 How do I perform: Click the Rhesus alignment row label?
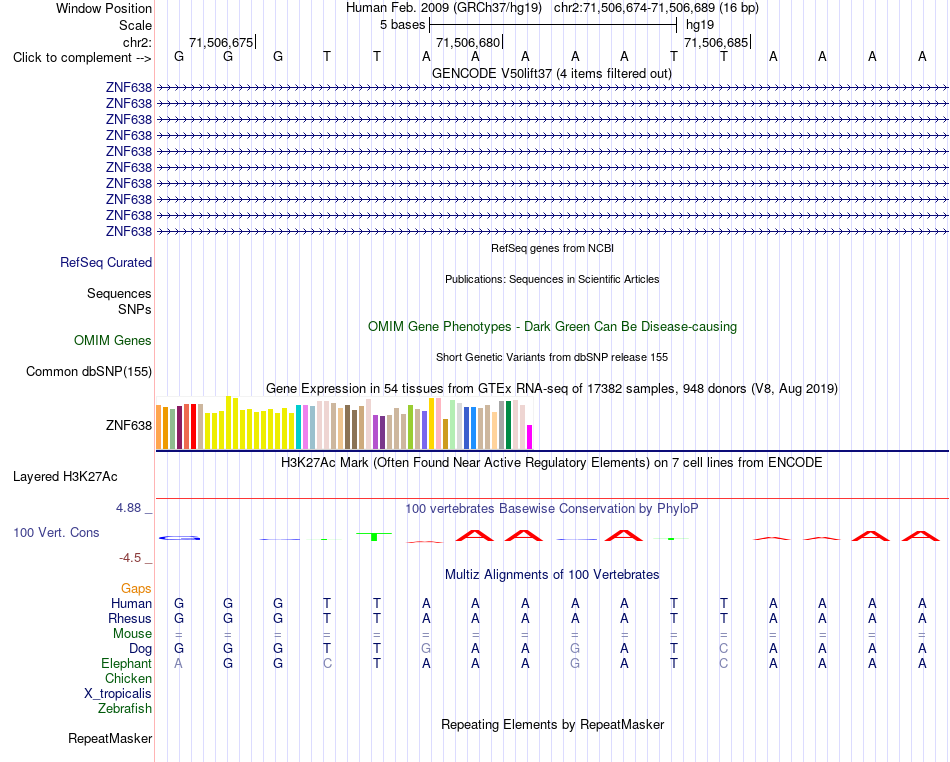[x=130, y=618]
